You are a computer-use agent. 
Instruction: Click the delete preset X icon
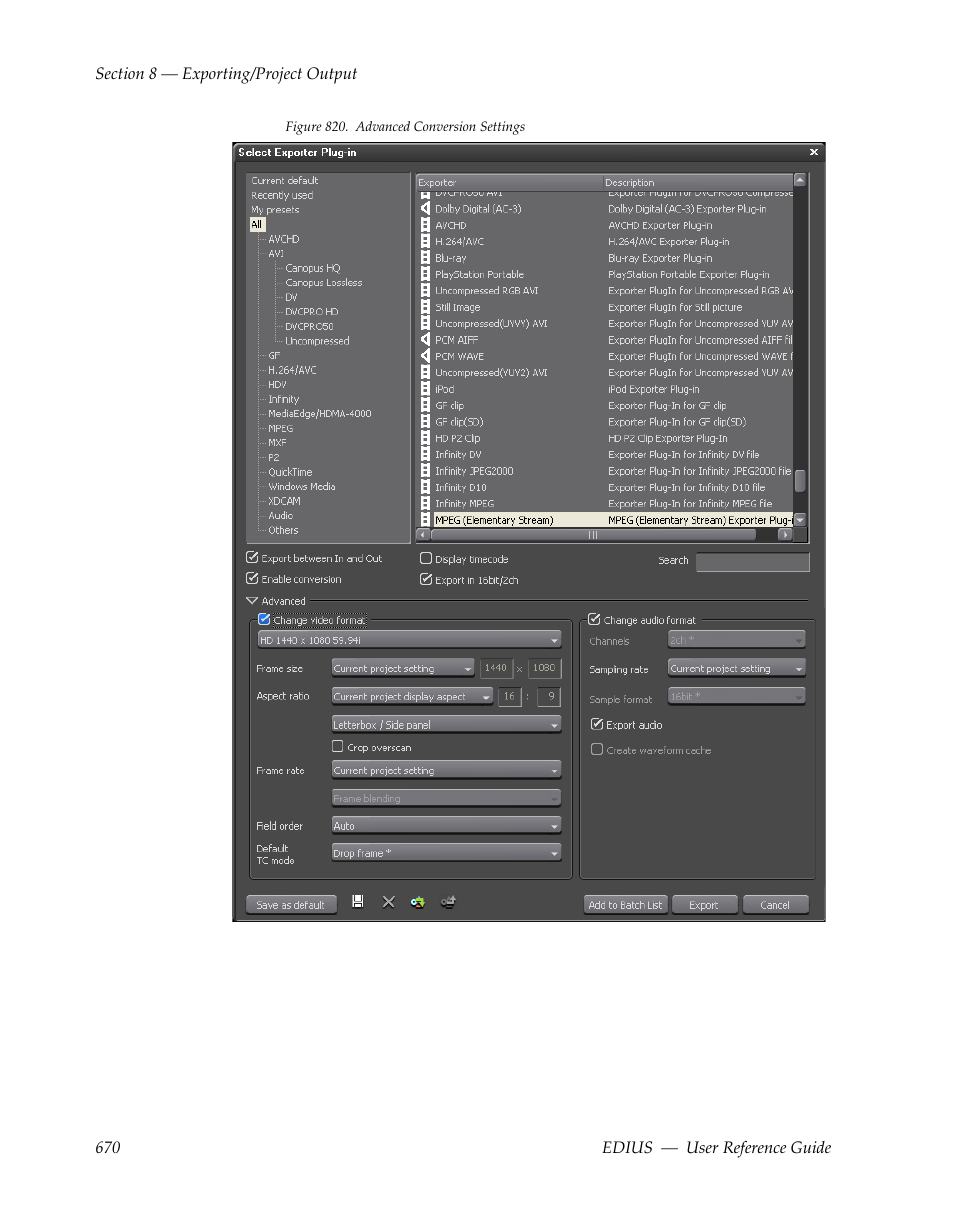(388, 902)
